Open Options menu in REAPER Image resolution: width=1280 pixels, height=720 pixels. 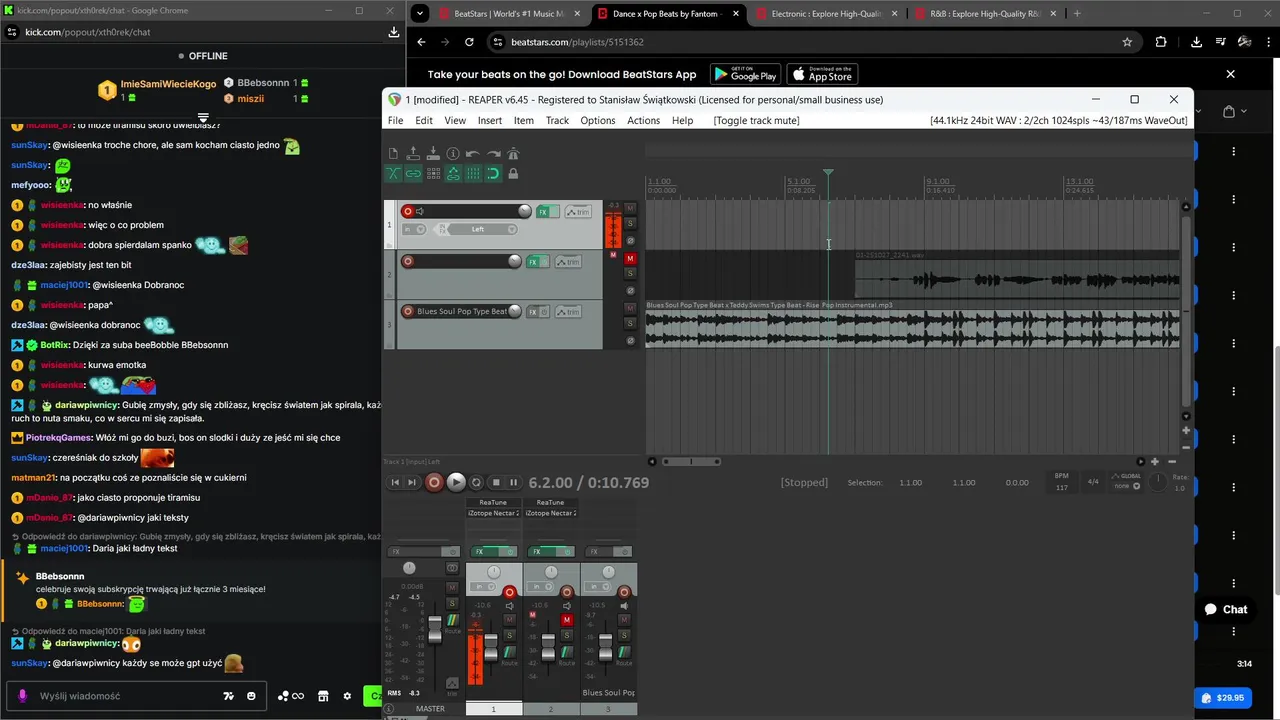(x=598, y=120)
